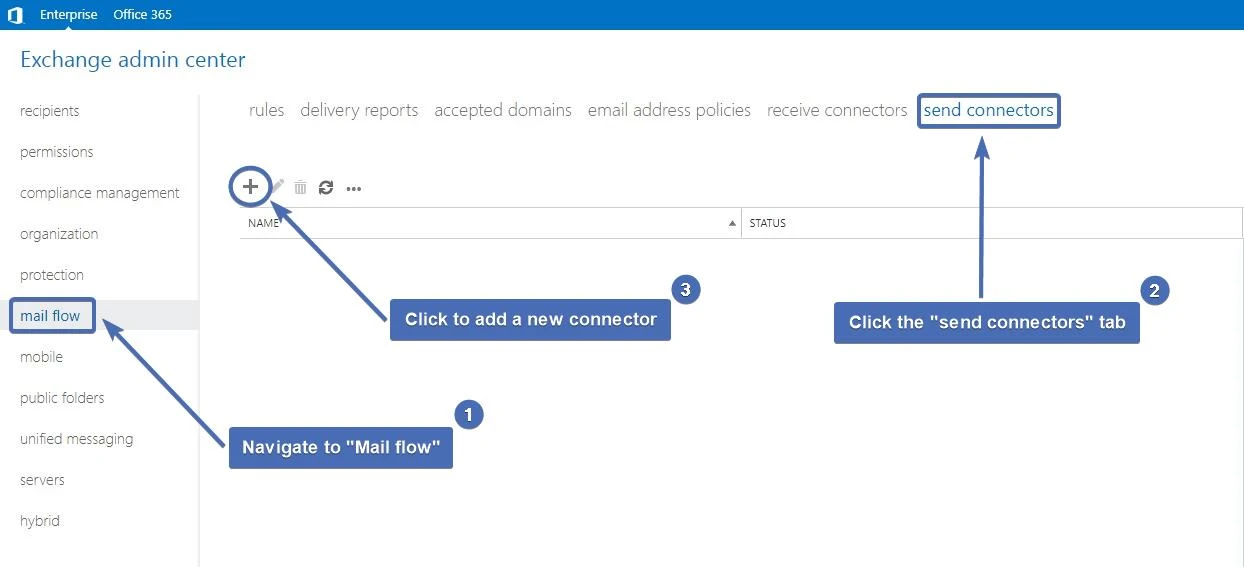Switch to the Enterprise tab
The height and width of the screenshot is (567, 1244).
[x=69, y=15]
